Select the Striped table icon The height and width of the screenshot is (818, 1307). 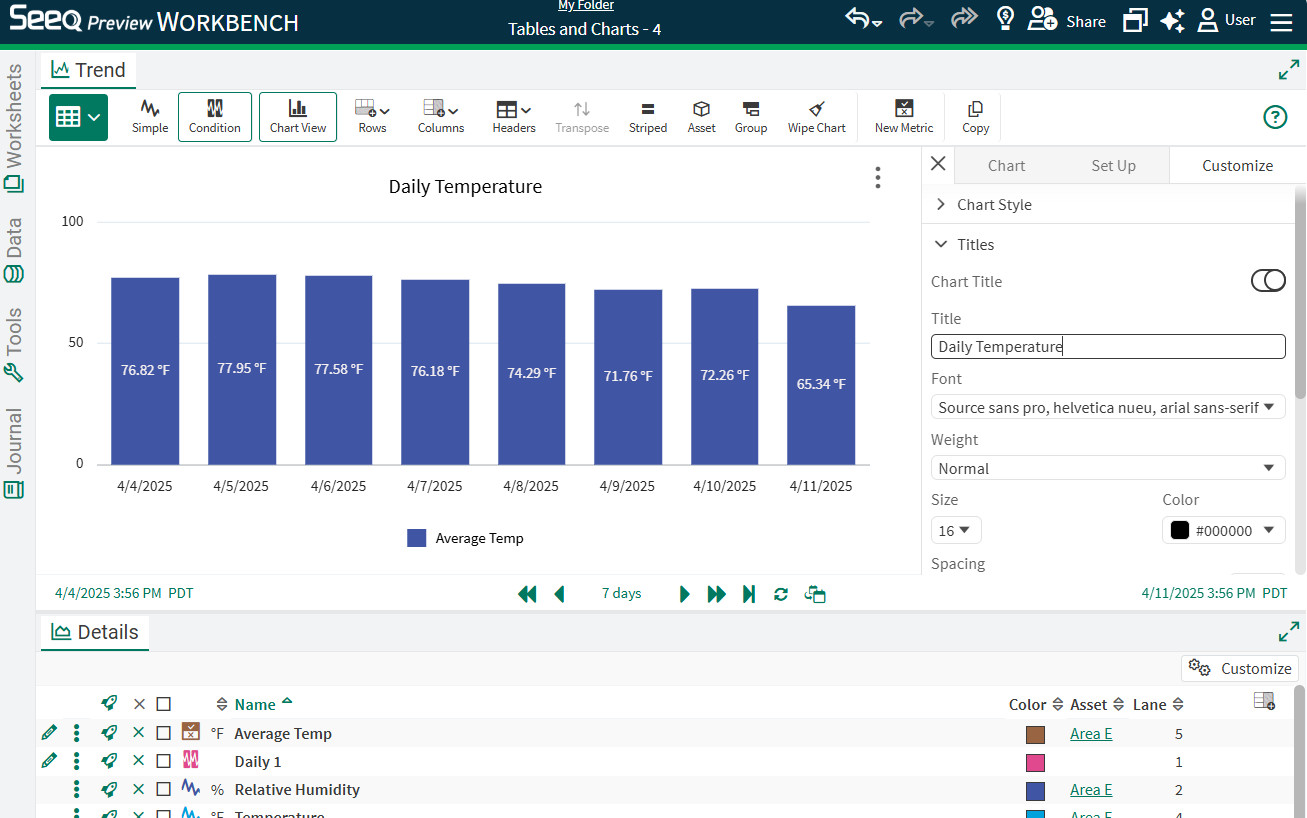[x=647, y=109]
